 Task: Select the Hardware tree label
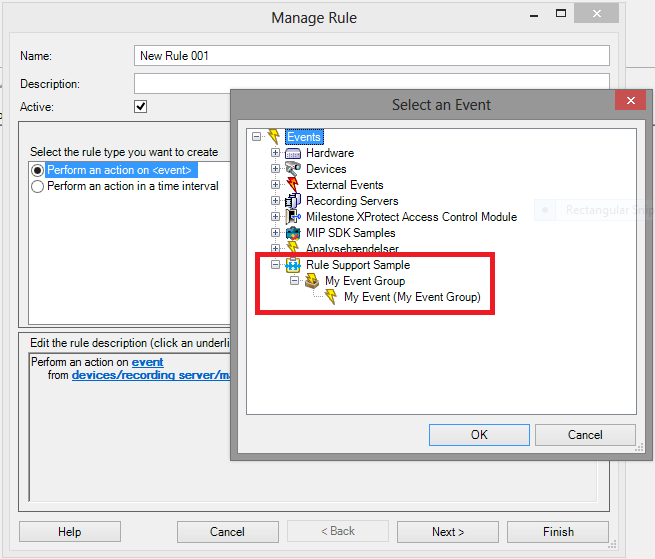[x=330, y=153]
